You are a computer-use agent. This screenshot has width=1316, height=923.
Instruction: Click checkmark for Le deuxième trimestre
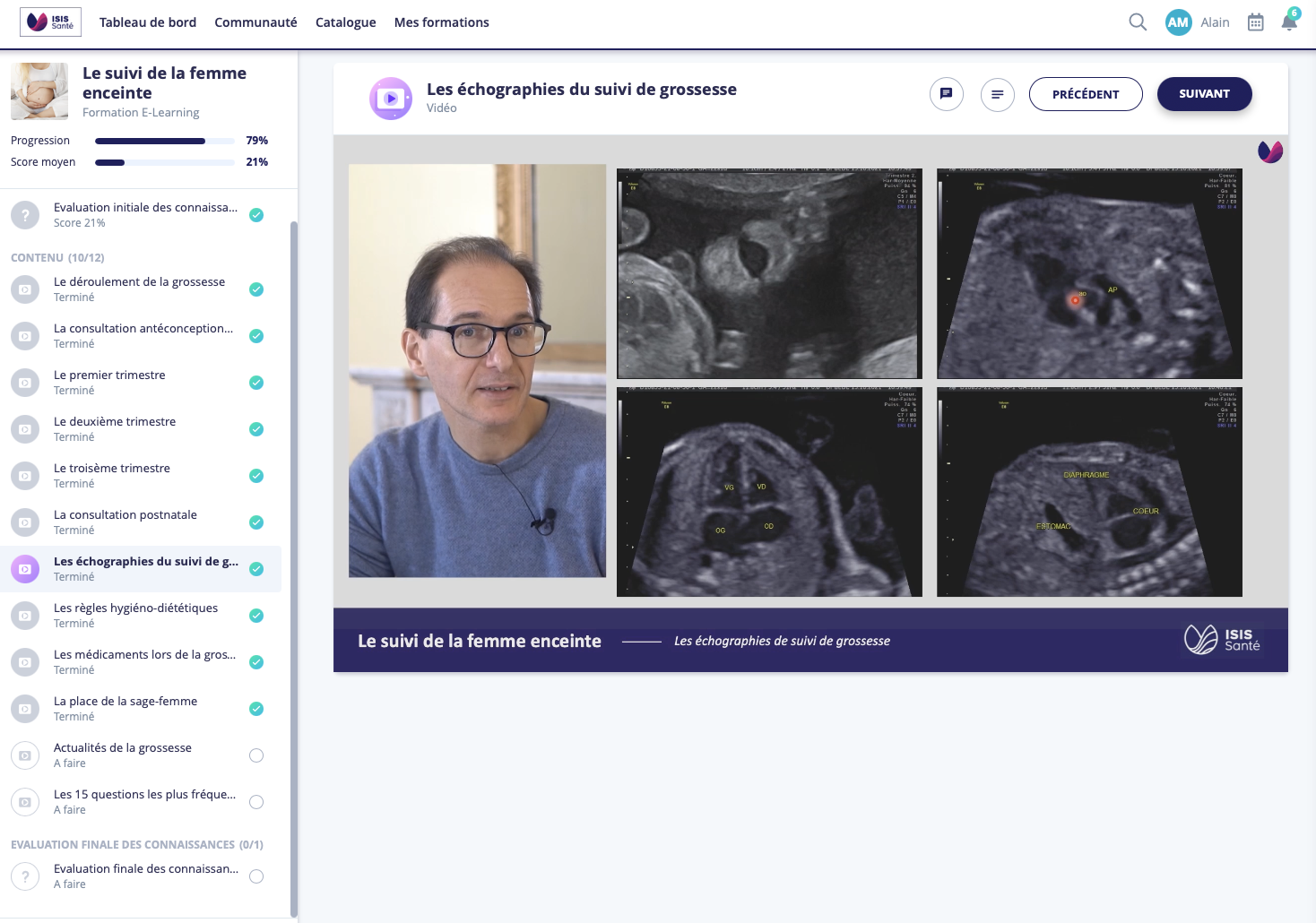pyautogui.click(x=256, y=429)
